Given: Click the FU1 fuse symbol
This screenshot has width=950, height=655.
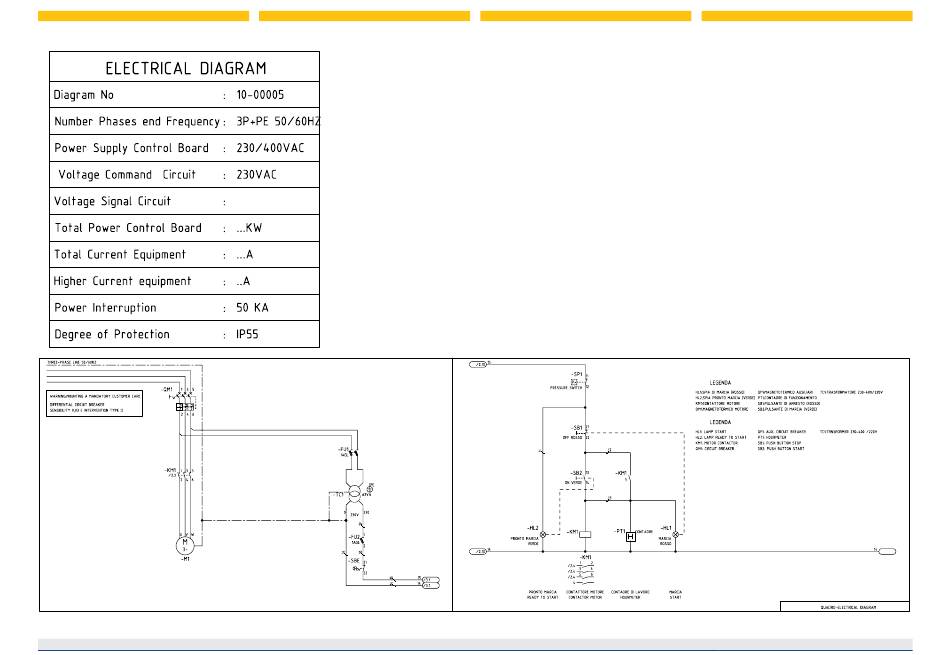Looking at the screenshot, I should [x=353, y=452].
